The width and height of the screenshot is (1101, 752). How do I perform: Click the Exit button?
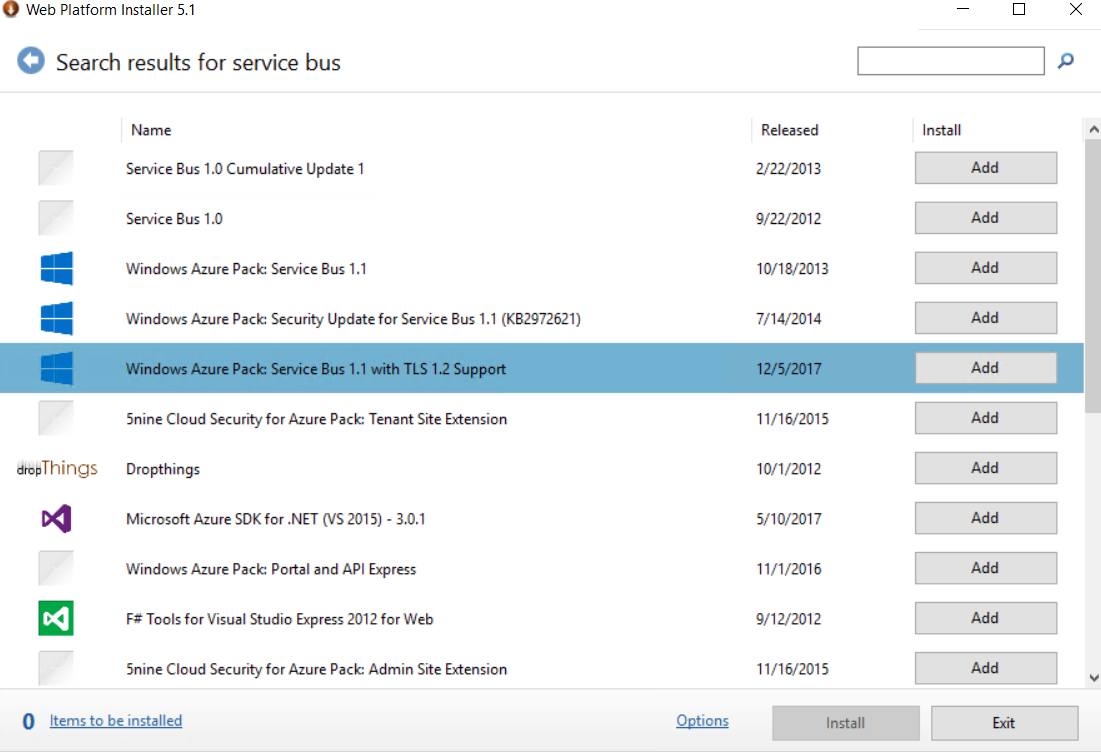tap(1004, 722)
